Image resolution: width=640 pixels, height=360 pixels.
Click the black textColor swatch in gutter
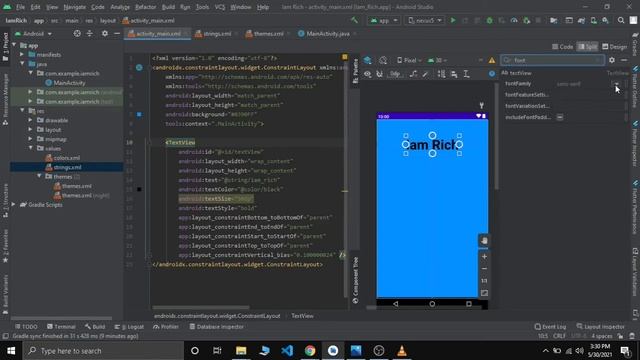(139, 189)
